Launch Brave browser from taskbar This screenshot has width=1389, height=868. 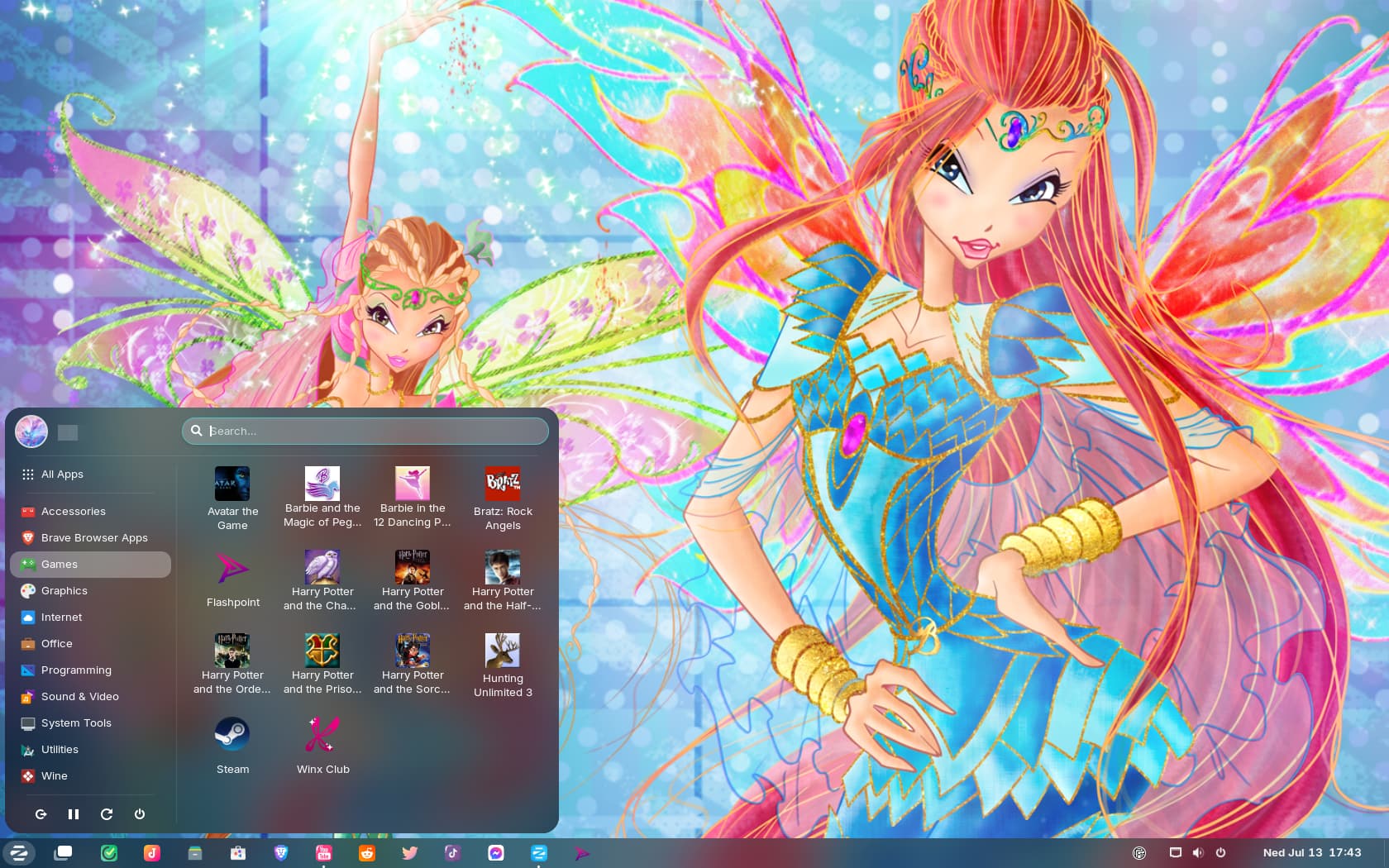[281, 853]
